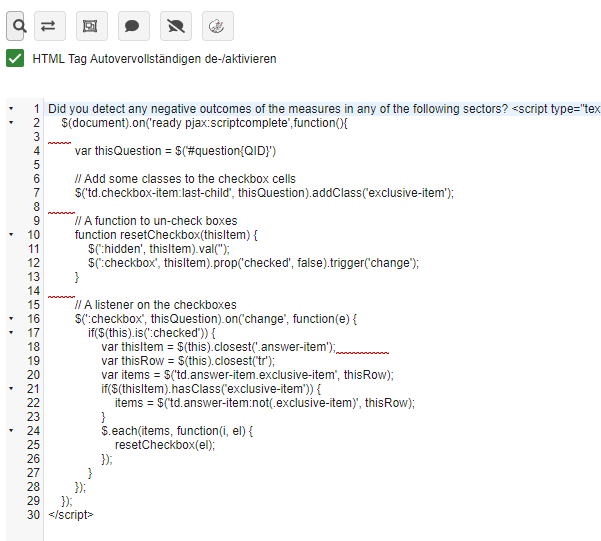Image resolution: width=601 pixels, height=541 pixels.
Task: Open the find and replace tool
Action: 50,24
